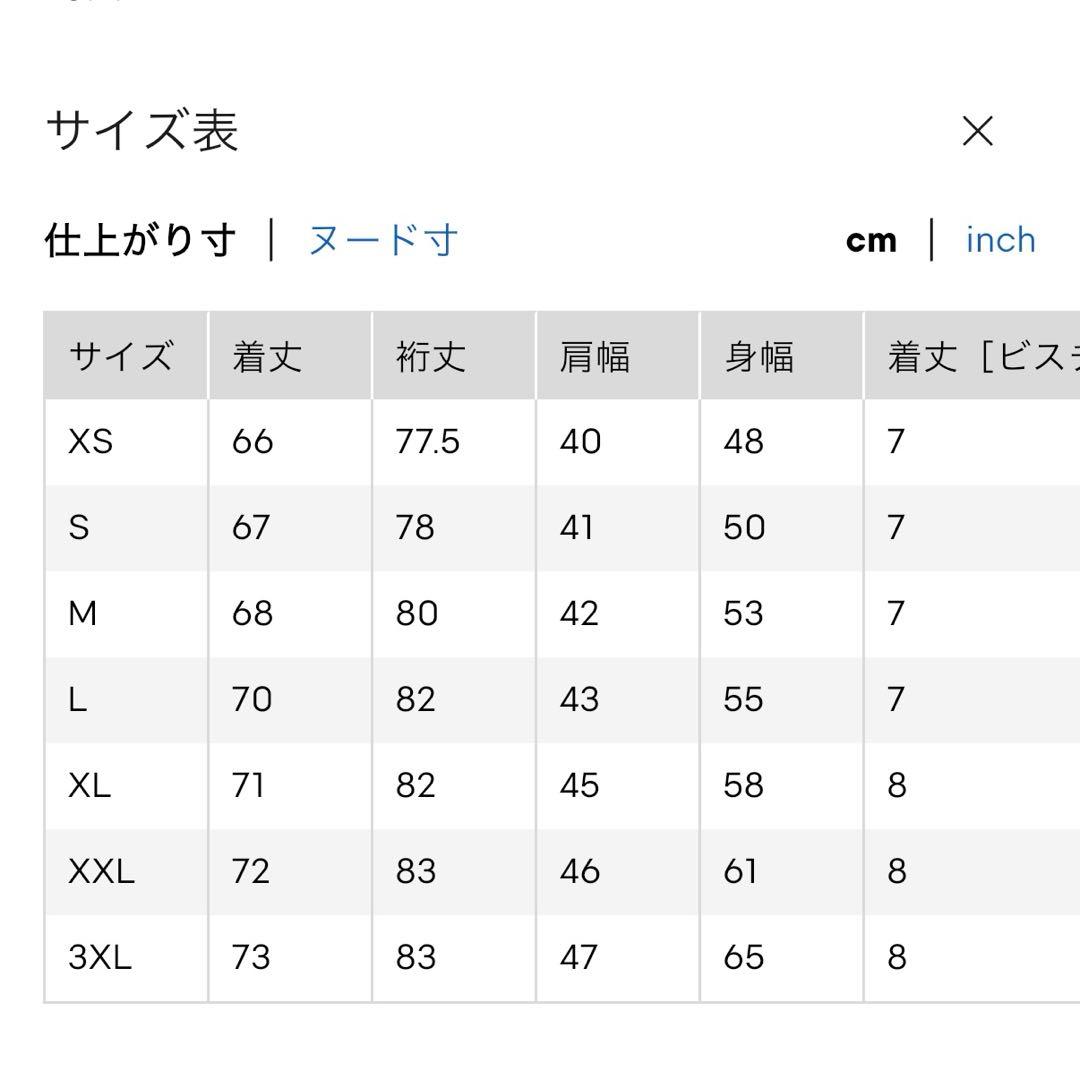Select cm as the measurement unit
Screen dimensions: 1080x1080
pyautogui.click(x=871, y=240)
